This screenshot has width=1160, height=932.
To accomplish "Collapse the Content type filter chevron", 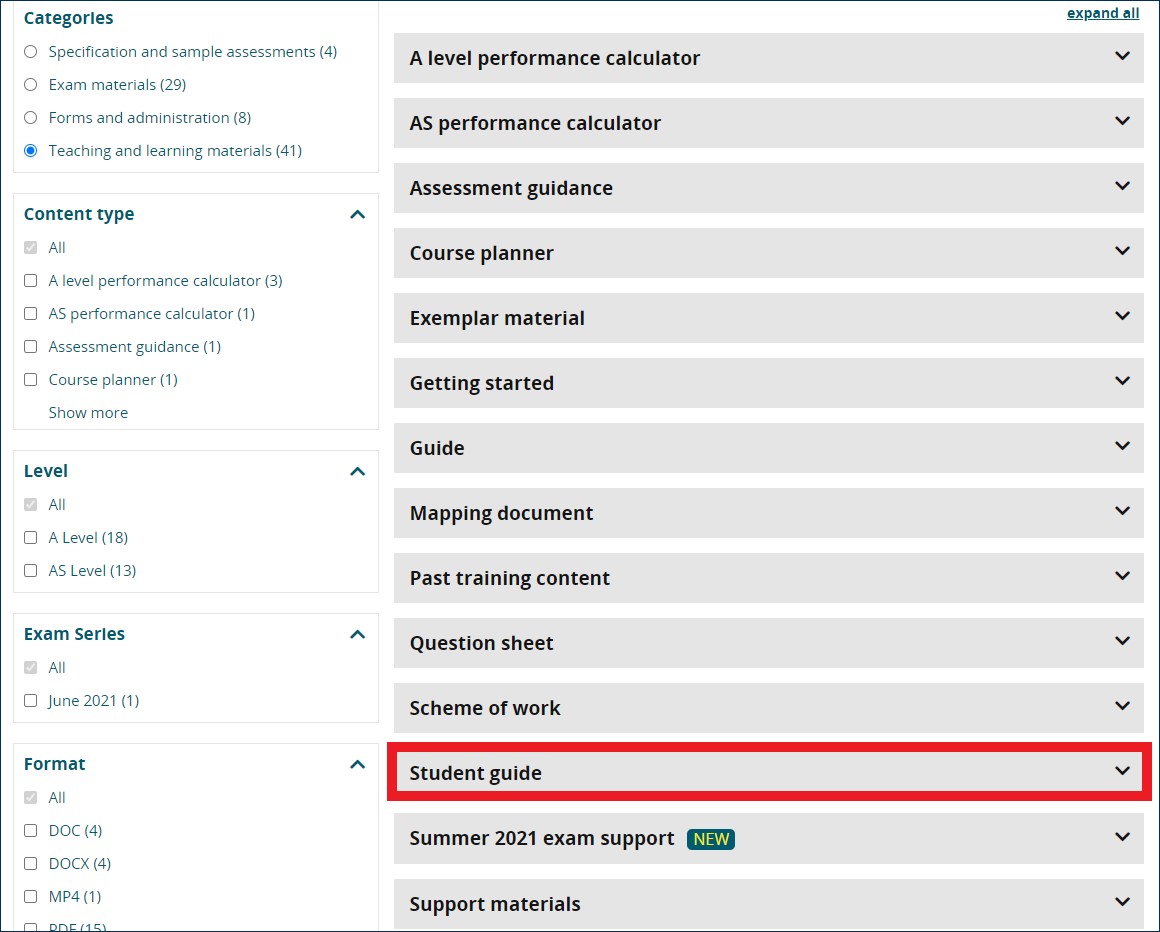I will (357, 214).
